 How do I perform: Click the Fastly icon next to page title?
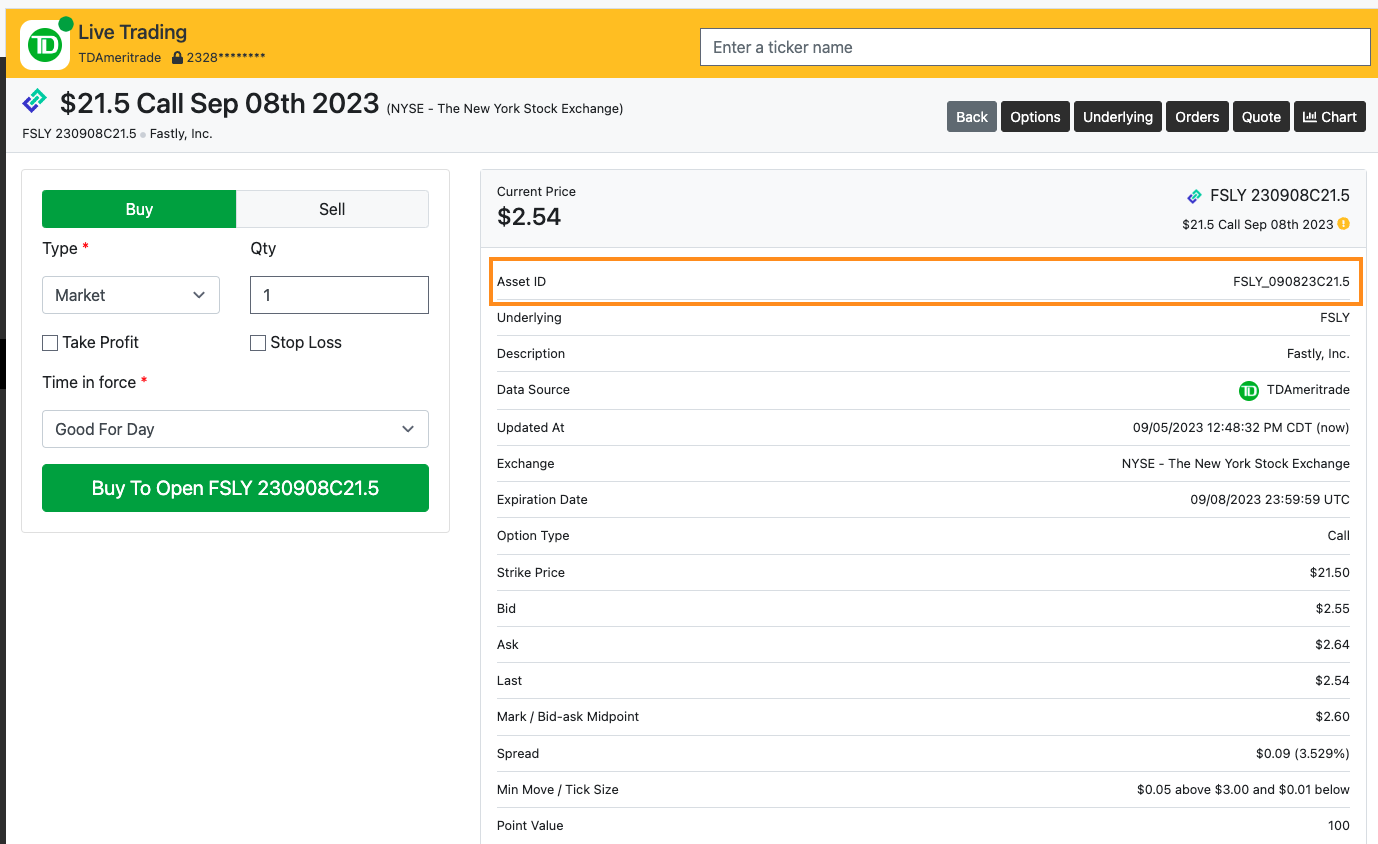pyautogui.click(x=35, y=100)
